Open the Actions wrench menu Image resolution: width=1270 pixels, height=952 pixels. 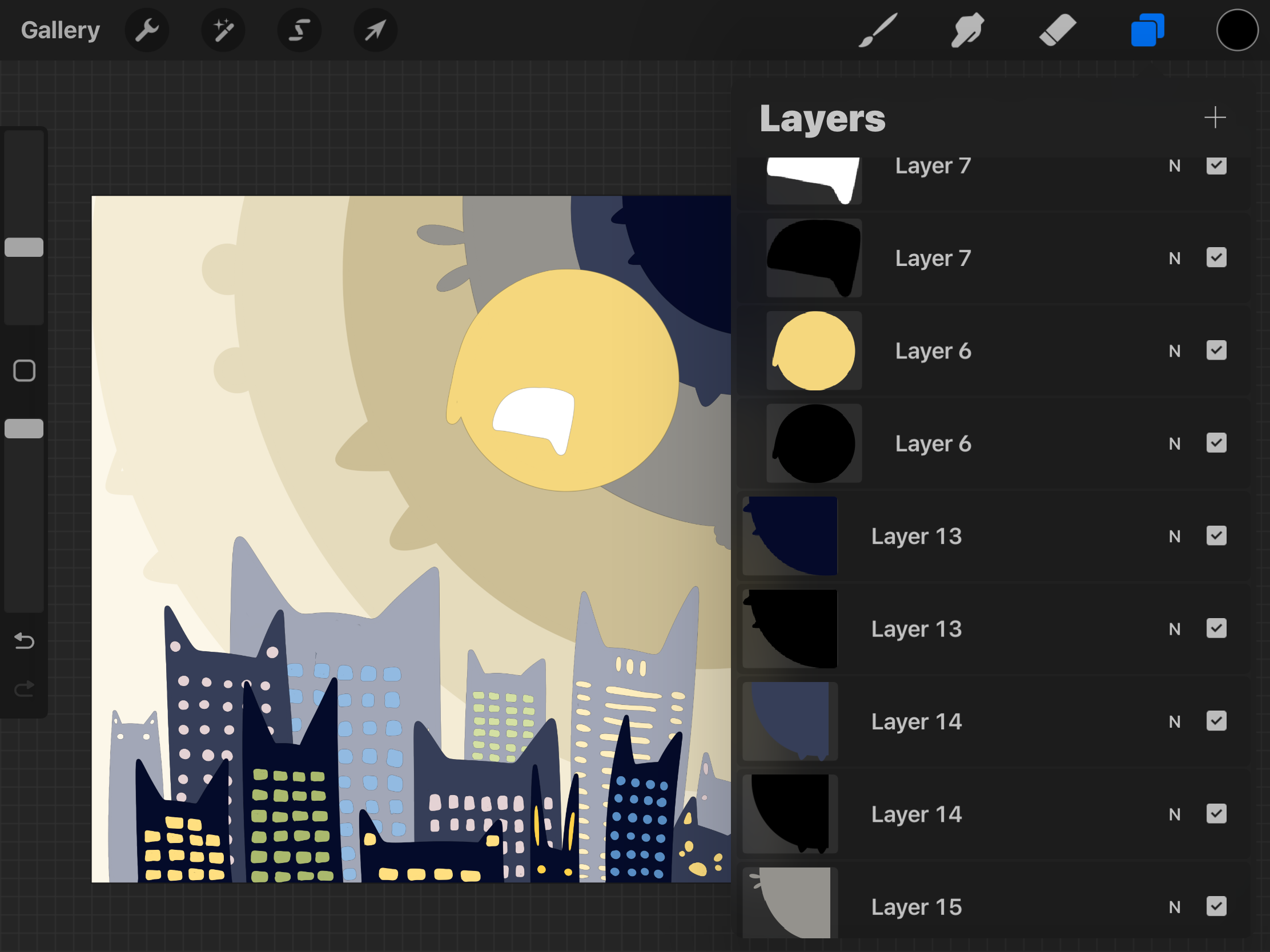(x=147, y=30)
